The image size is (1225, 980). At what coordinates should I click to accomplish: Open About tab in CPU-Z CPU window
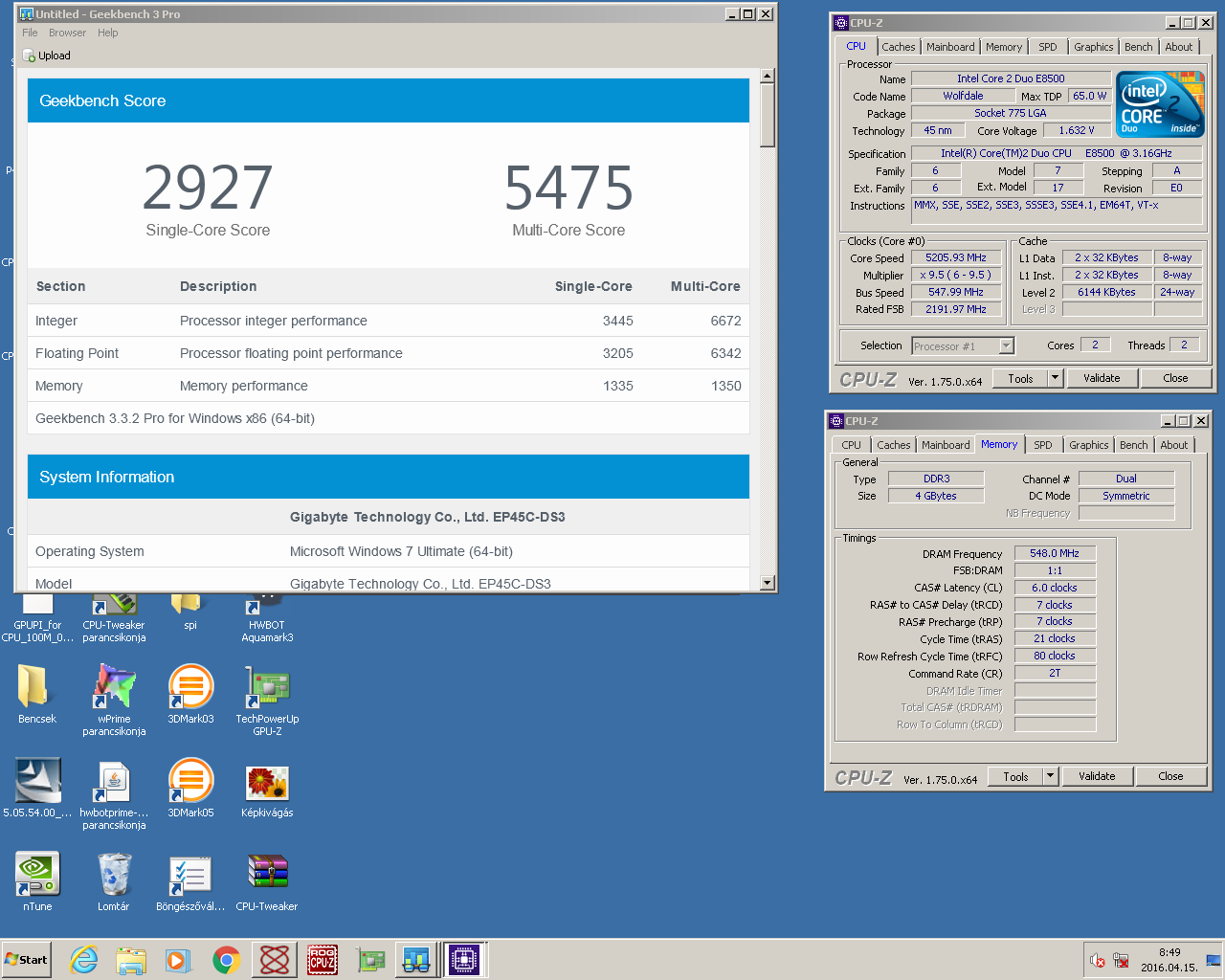click(x=1178, y=47)
